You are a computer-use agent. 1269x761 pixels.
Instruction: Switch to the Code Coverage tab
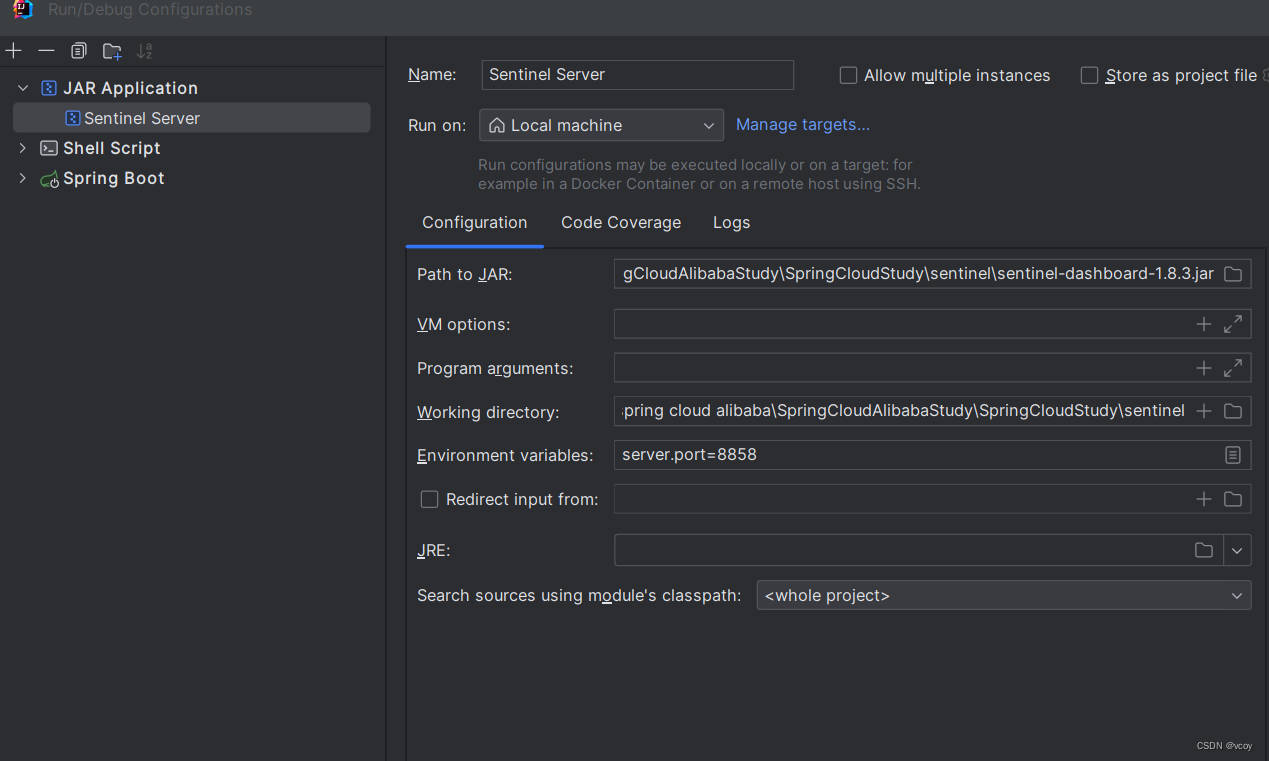621,222
